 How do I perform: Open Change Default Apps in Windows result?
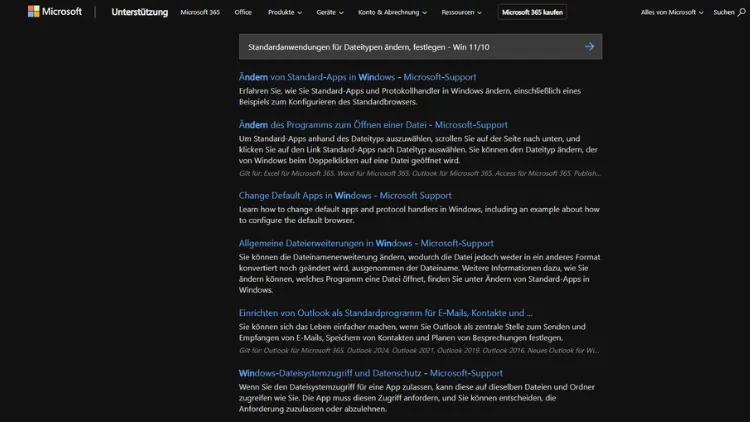click(x=345, y=195)
